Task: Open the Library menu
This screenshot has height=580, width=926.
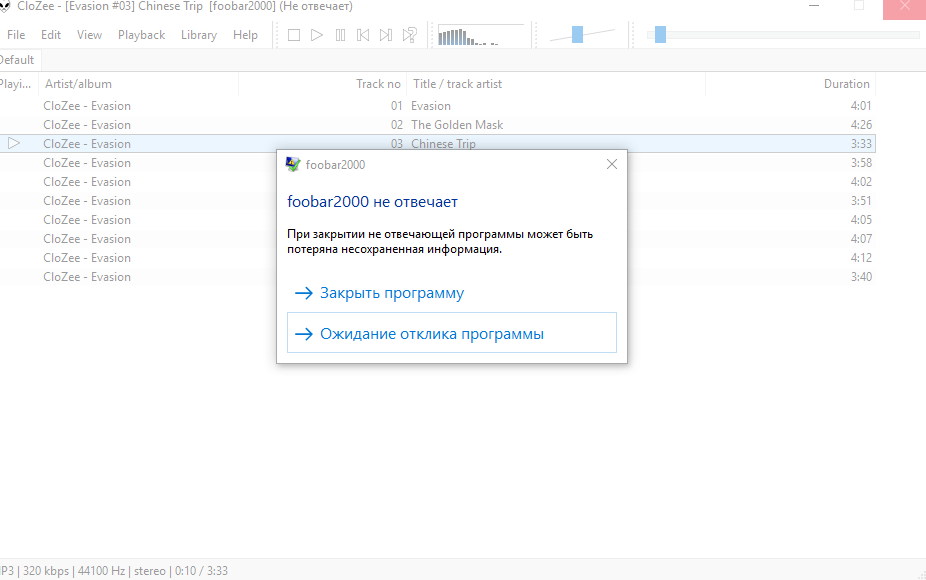Action: tap(198, 35)
